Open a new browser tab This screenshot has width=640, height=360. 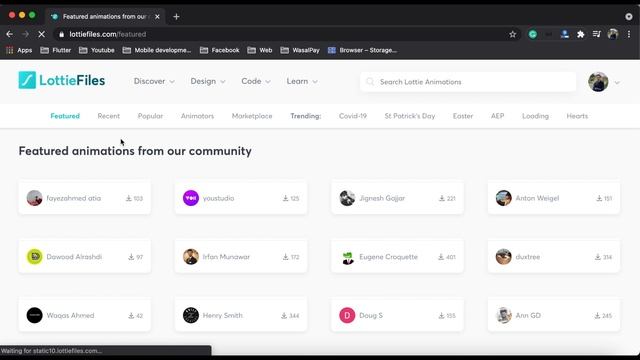pos(176,17)
